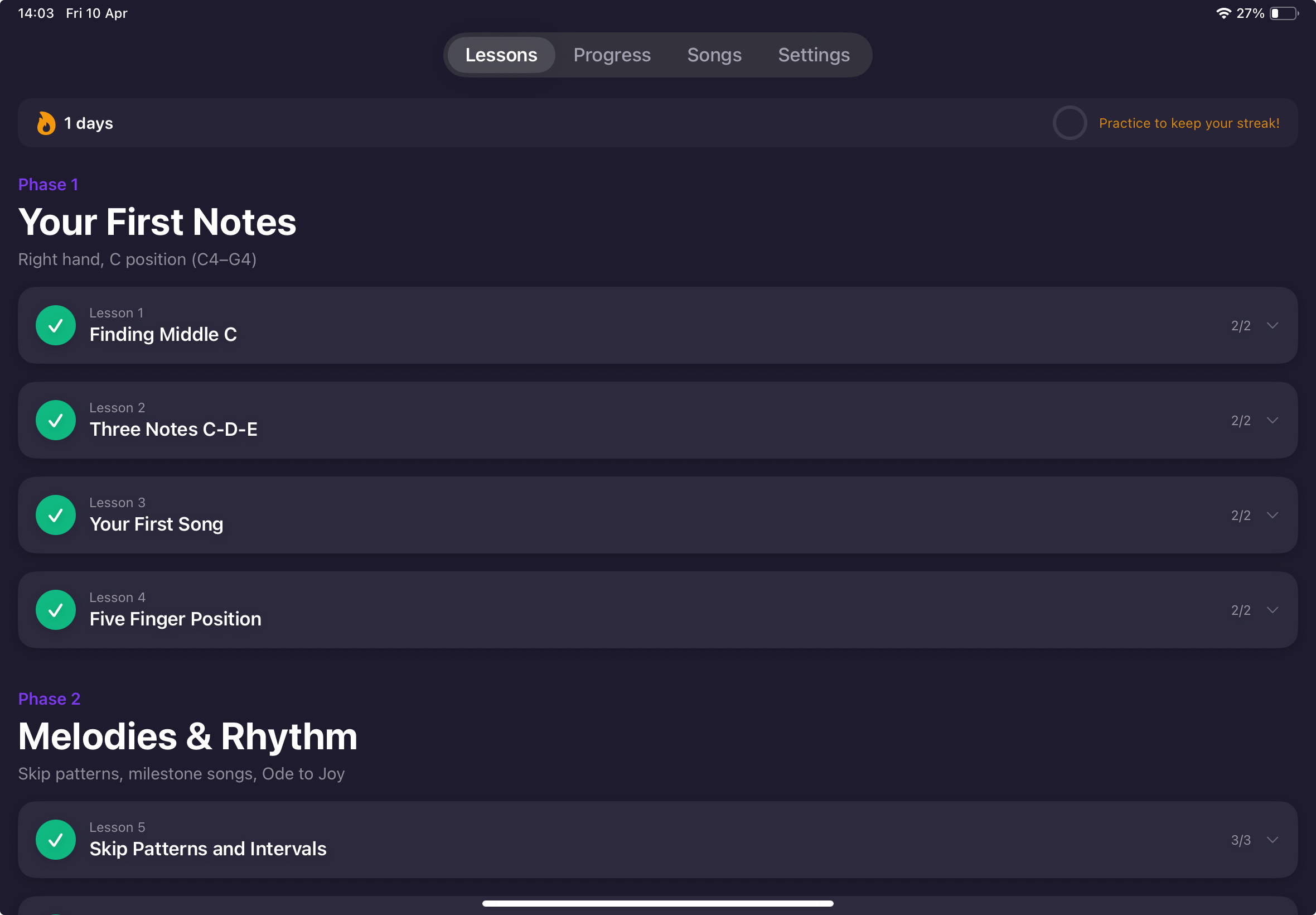
Task: Tap green checkmark for Skip Patterns lesson
Action: [56, 840]
